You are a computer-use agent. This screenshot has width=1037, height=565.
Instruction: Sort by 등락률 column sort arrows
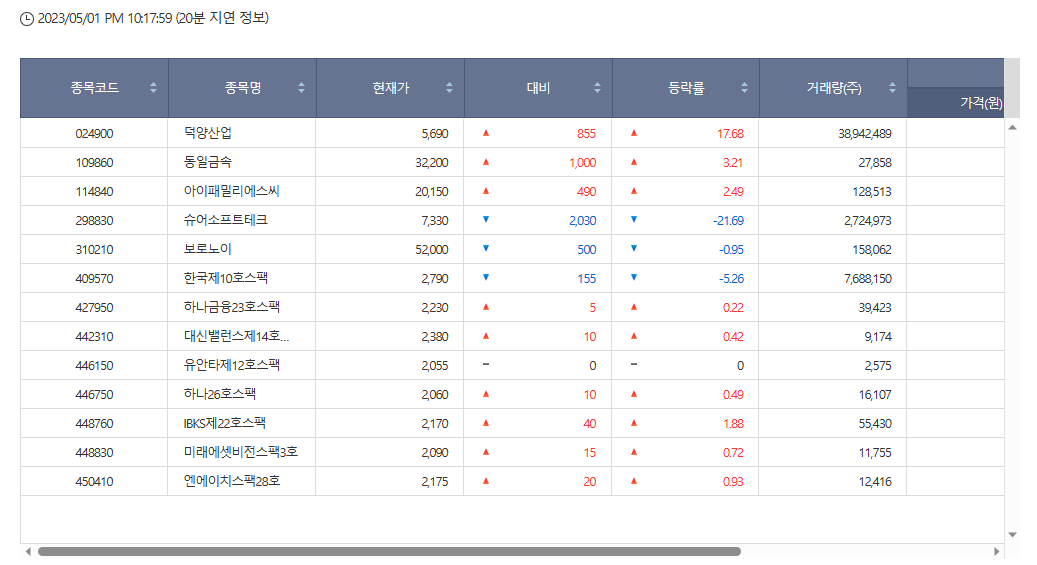745,88
